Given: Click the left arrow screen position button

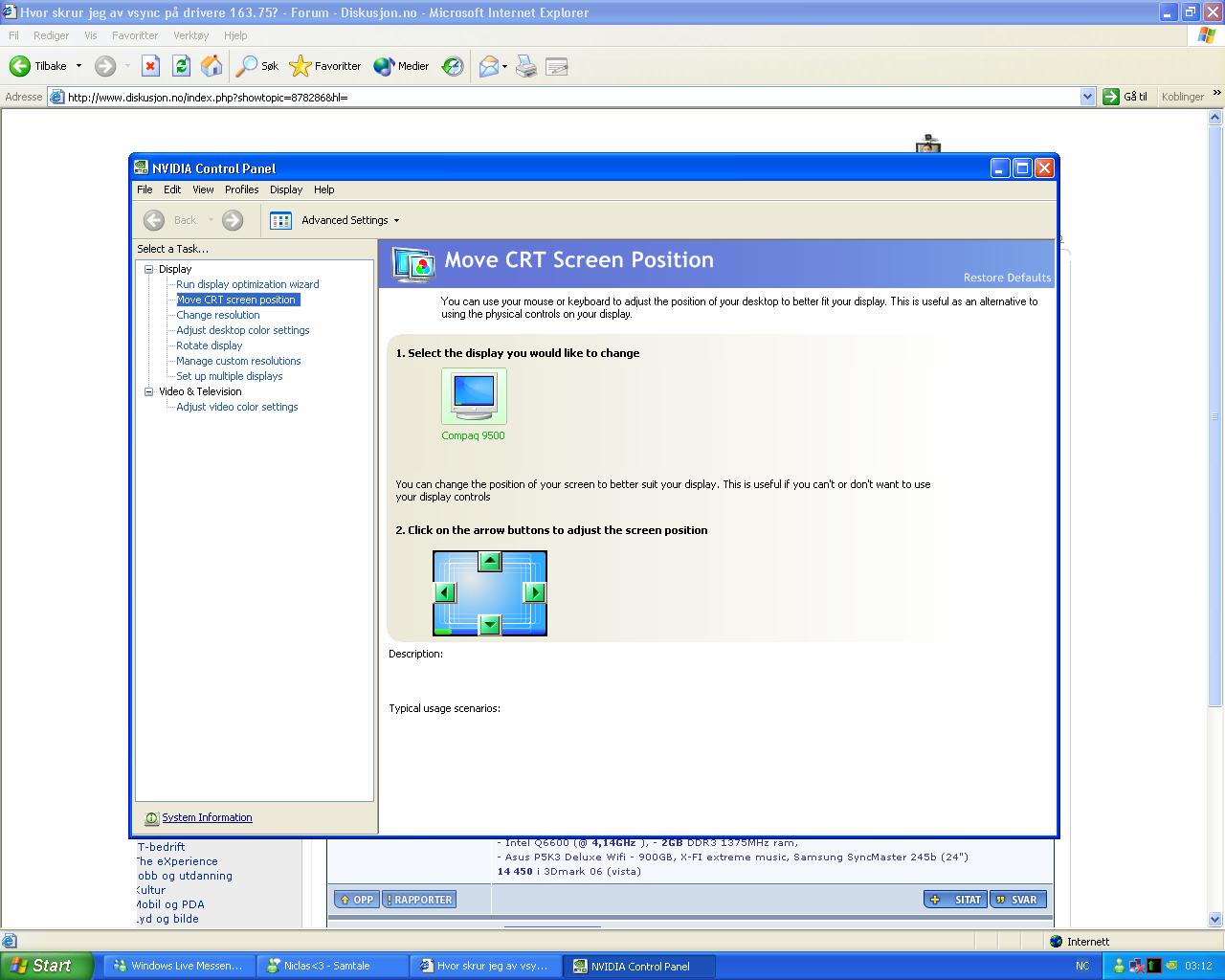Looking at the screenshot, I should [444, 592].
